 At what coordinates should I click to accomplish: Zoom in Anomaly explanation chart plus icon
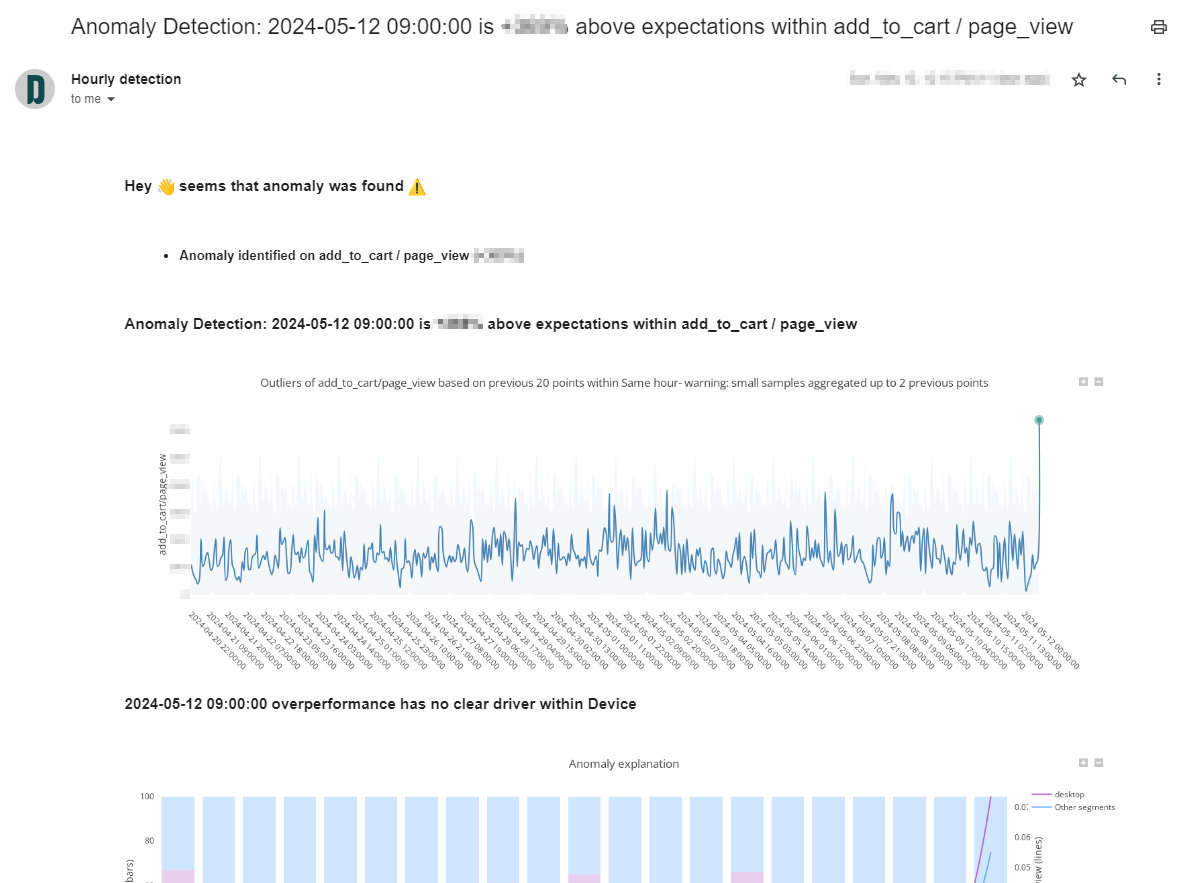(1083, 763)
